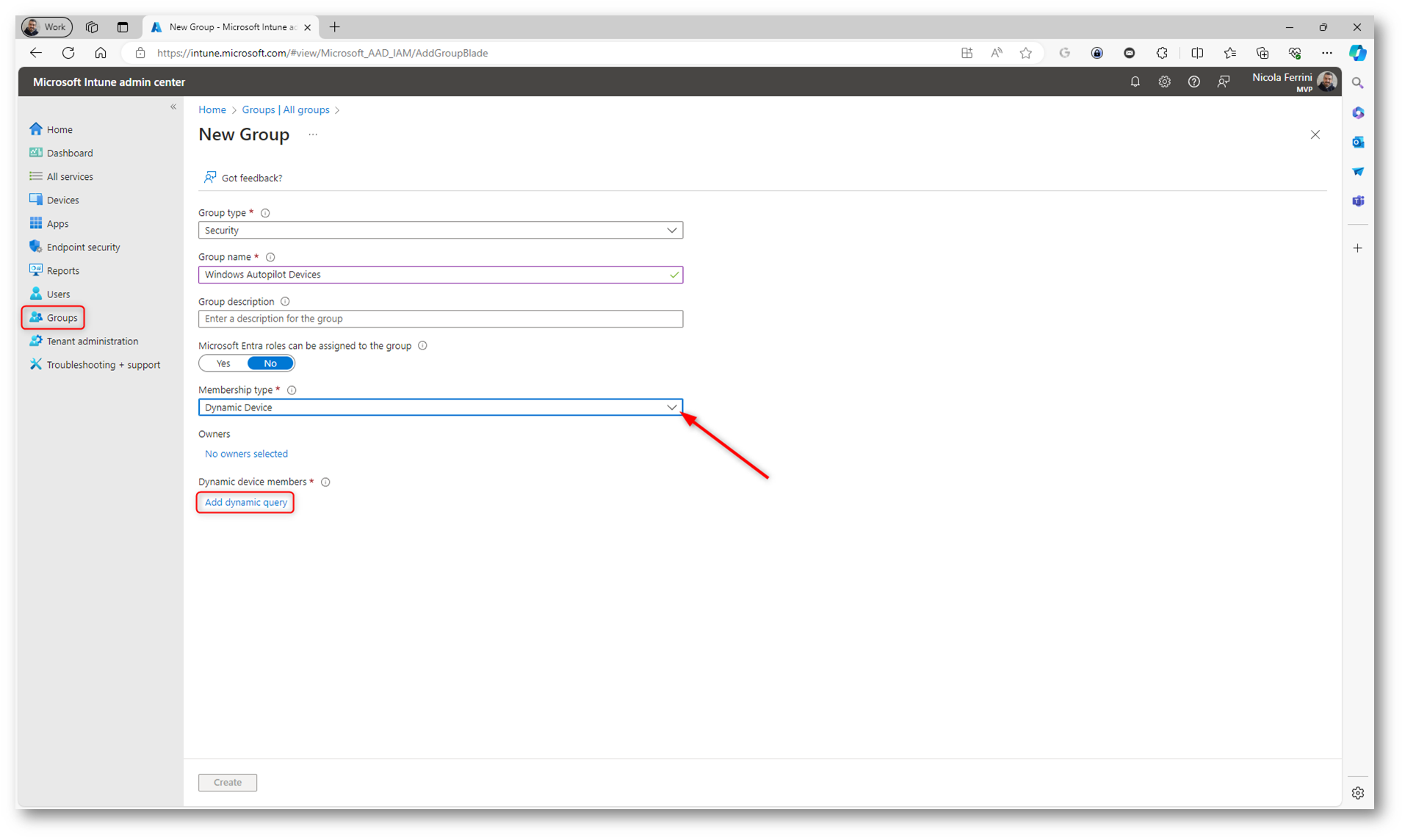Click the Entra roles info icon
1405x840 pixels.
pyautogui.click(x=422, y=346)
